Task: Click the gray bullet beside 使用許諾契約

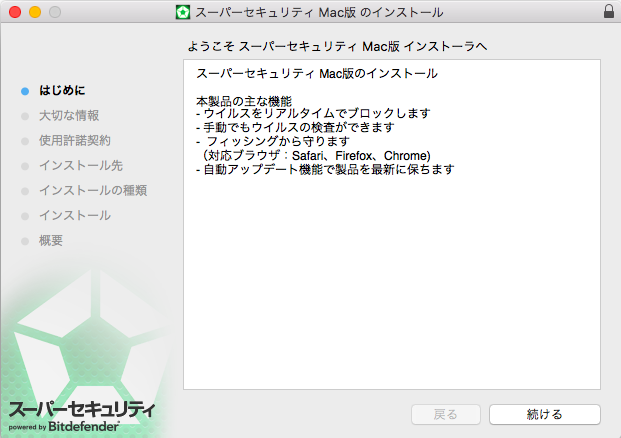Action: [x=25, y=141]
